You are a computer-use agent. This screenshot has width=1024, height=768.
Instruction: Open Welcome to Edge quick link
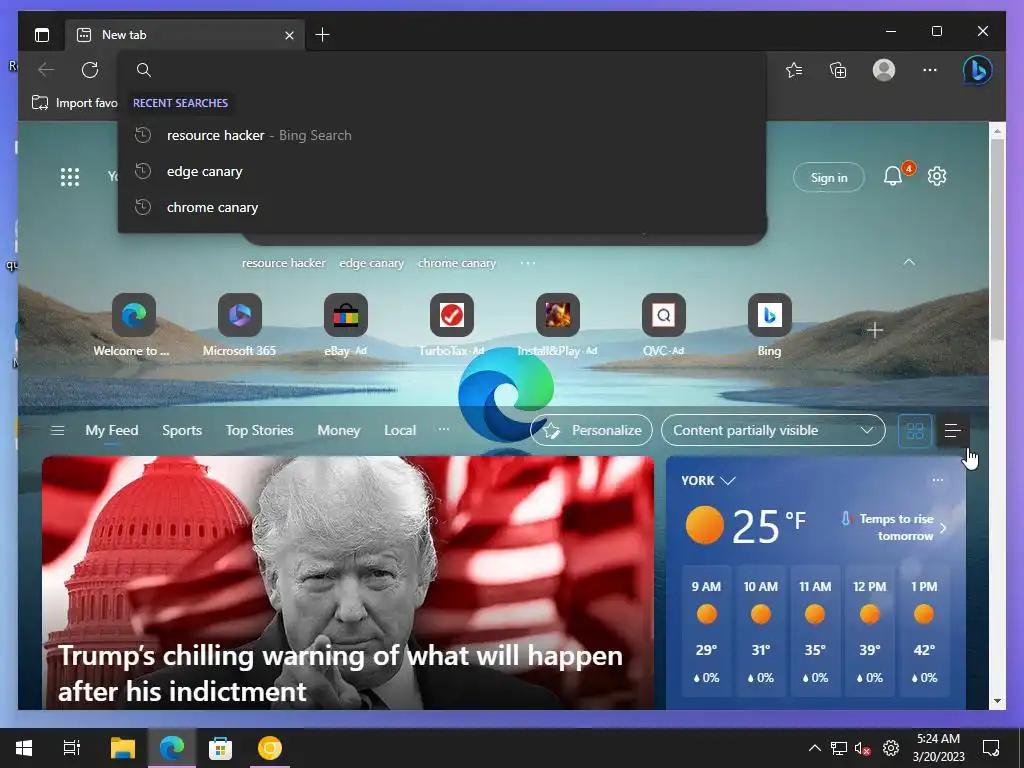pyautogui.click(x=133, y=325)
